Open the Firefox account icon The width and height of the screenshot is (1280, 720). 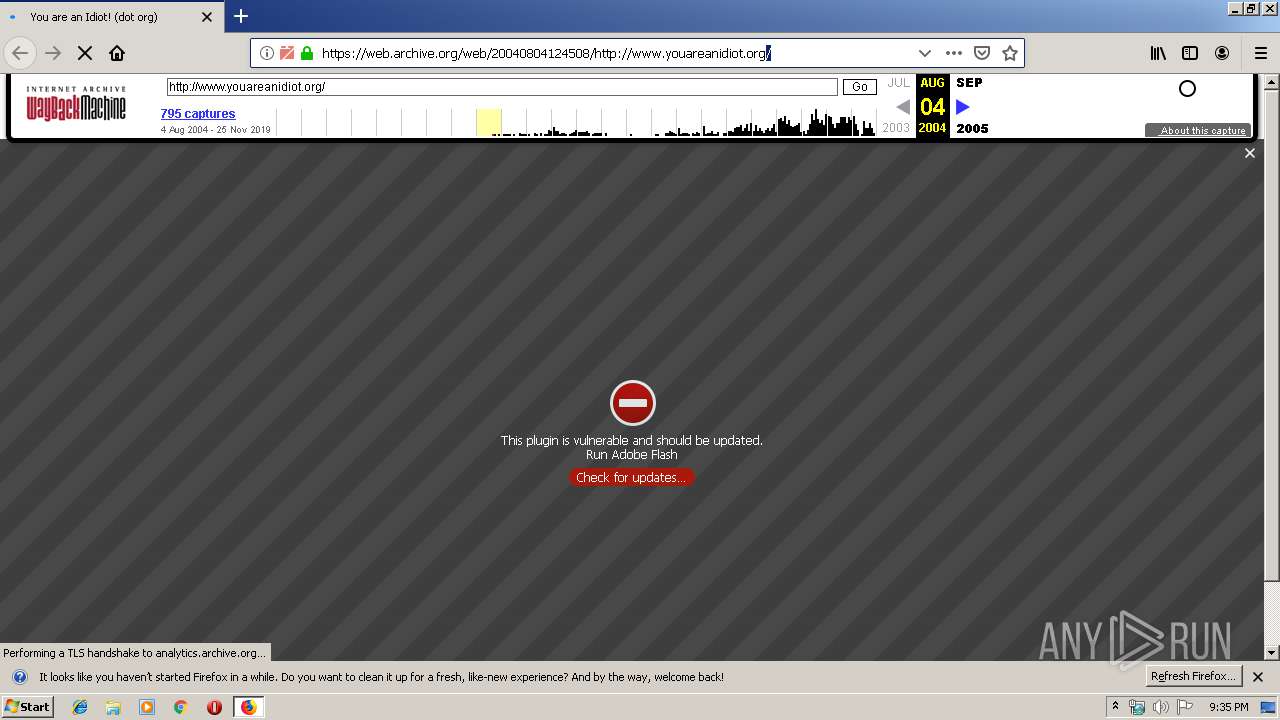tap(1222, 53)
